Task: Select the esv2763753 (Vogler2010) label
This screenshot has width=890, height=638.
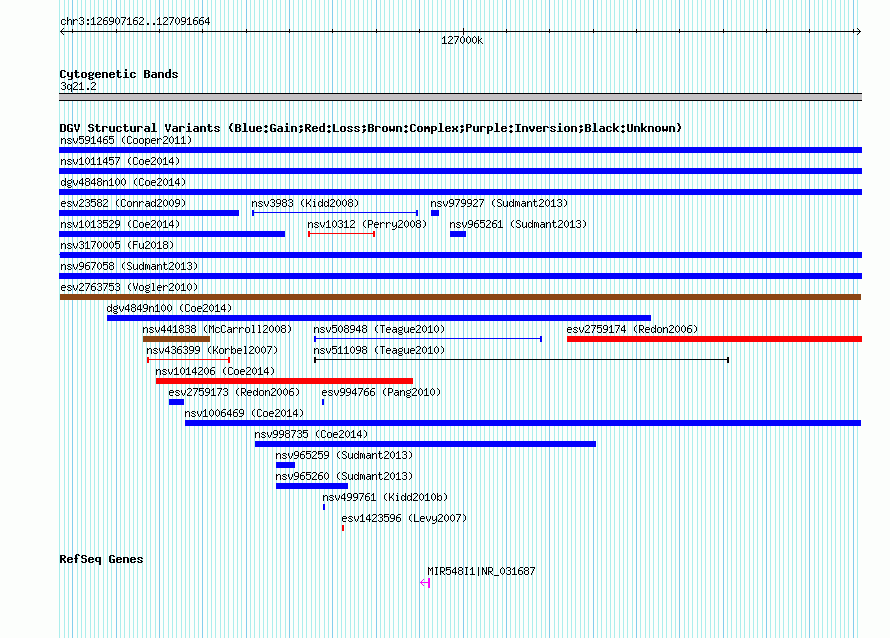Action: [x=129, y=287]
